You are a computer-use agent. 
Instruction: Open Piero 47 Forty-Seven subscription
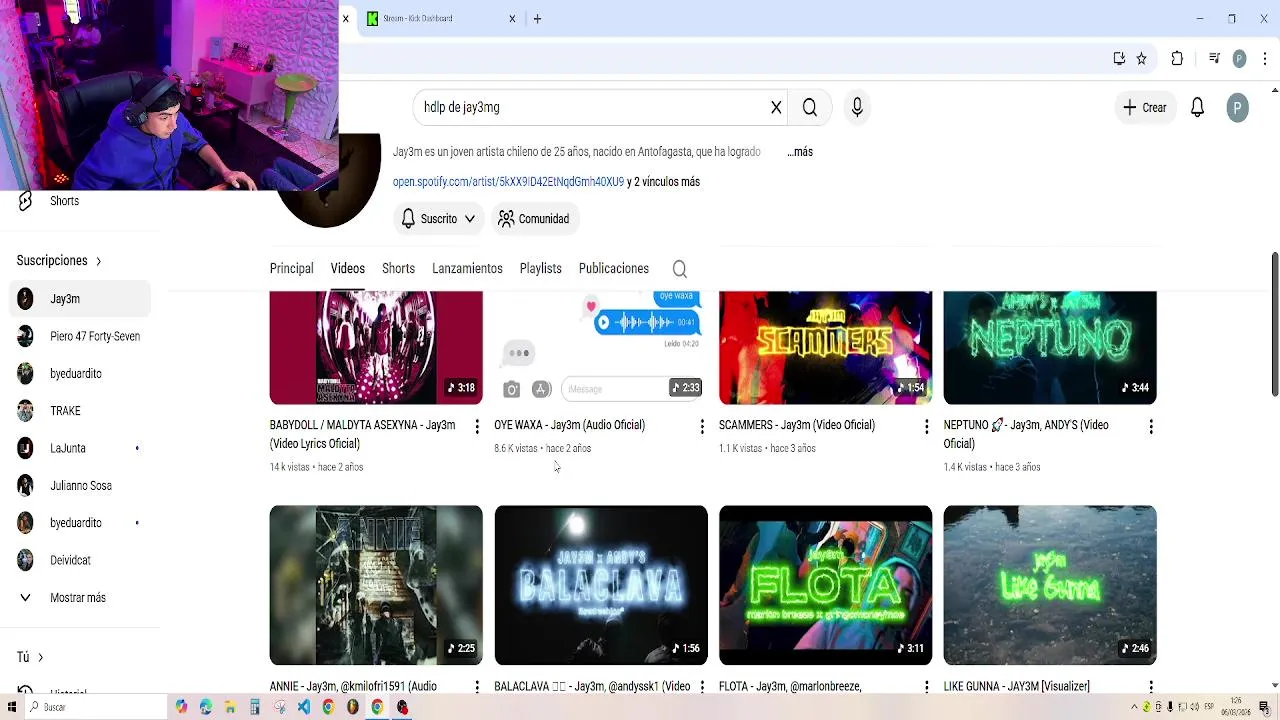(80, 336)
